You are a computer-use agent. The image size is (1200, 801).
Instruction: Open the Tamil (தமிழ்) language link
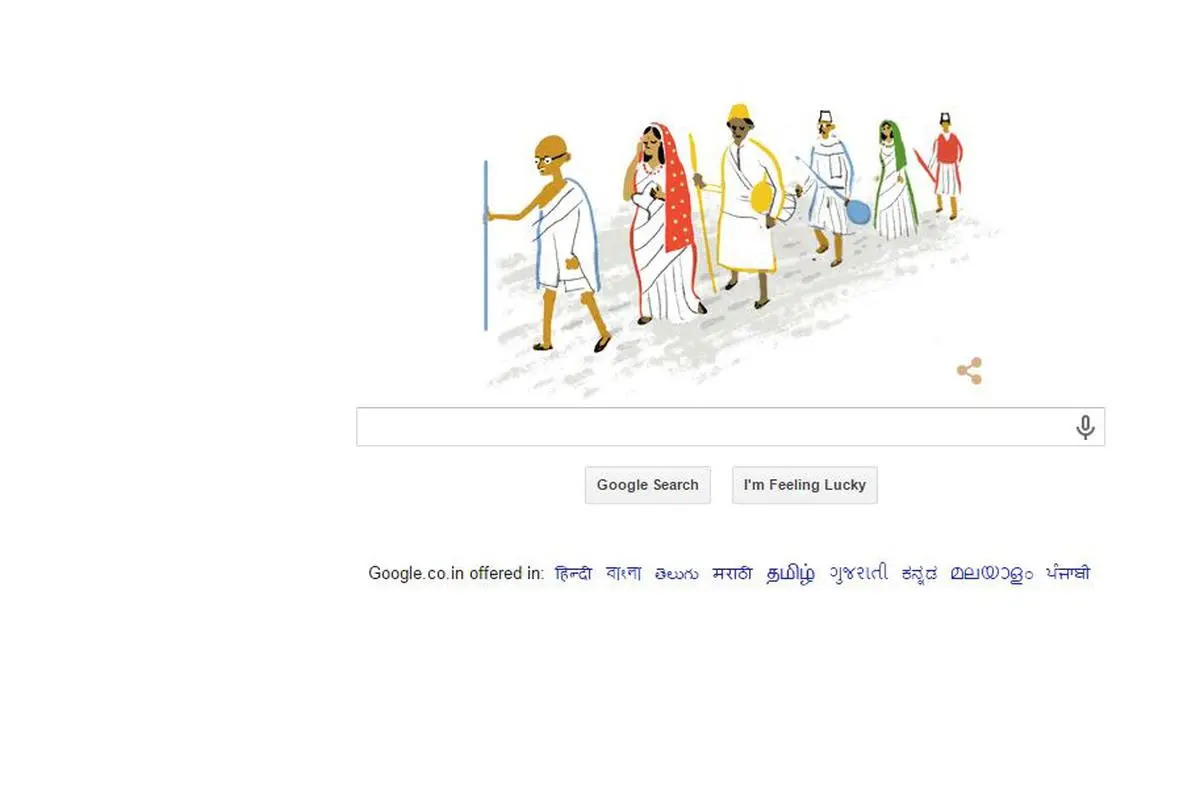coord(791,574)
